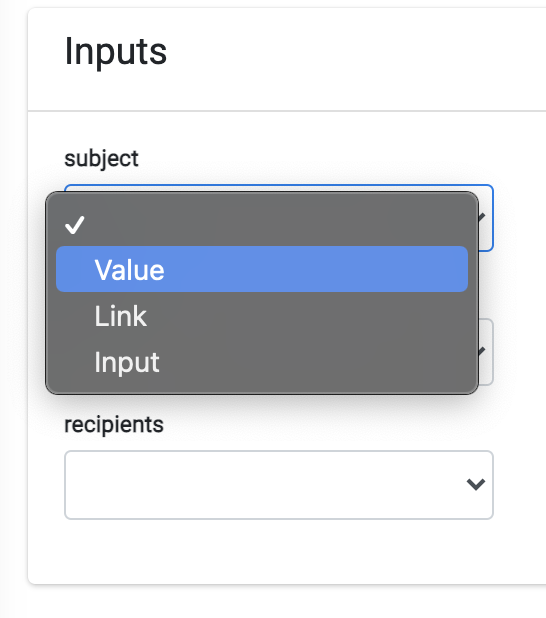Open the recipients dropdown field

point(279,484)
